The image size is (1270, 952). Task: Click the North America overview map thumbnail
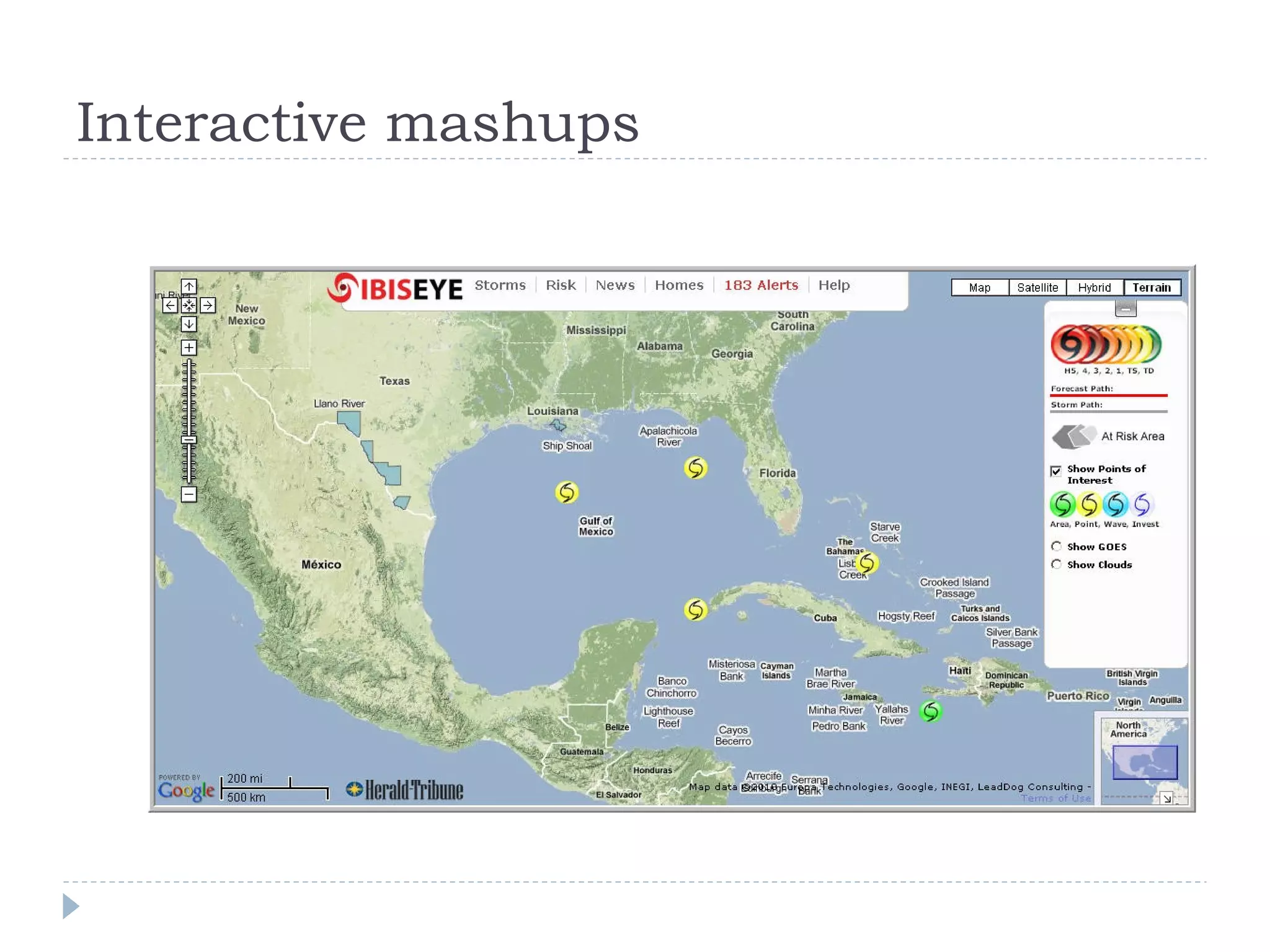(1144, 762)
